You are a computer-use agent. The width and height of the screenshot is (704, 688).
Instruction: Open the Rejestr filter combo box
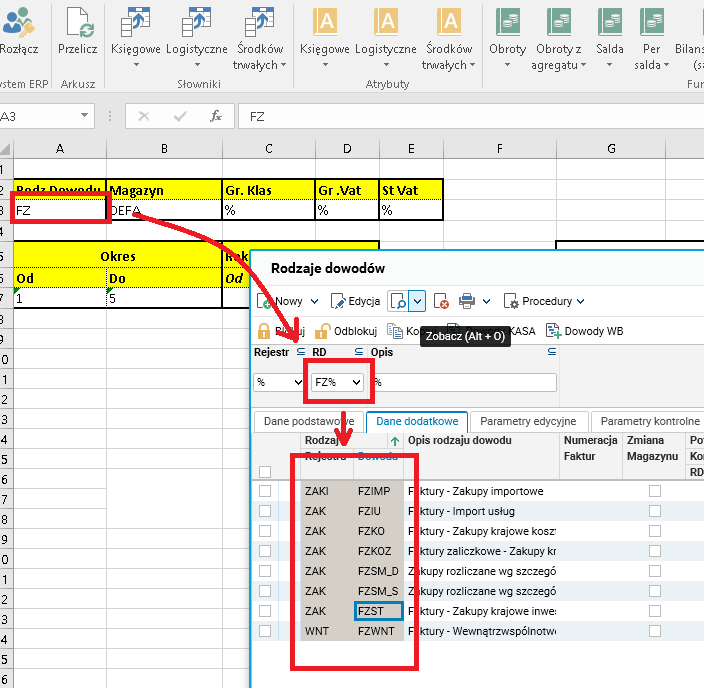click(278, 382)
